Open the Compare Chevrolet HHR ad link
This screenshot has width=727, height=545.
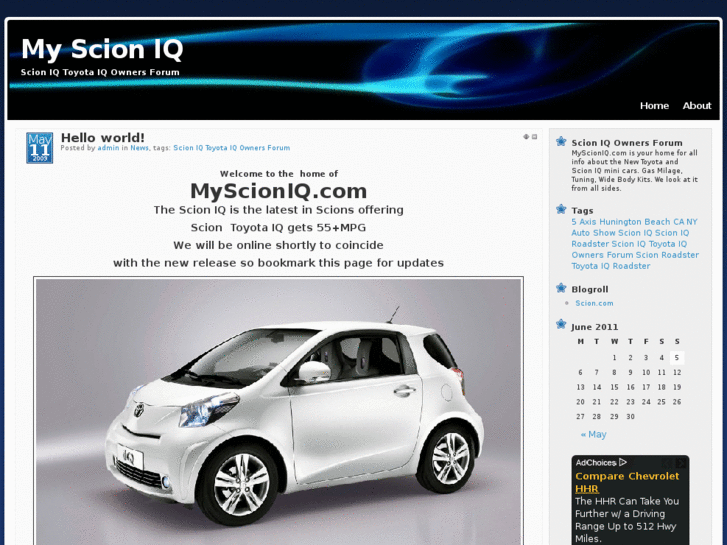tap(627, 482)
